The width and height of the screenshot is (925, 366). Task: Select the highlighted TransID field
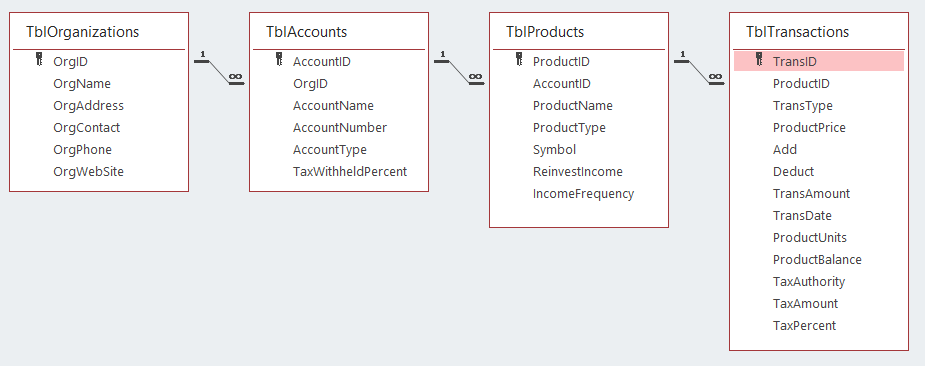pyautogui.click(x=819, y=61)
